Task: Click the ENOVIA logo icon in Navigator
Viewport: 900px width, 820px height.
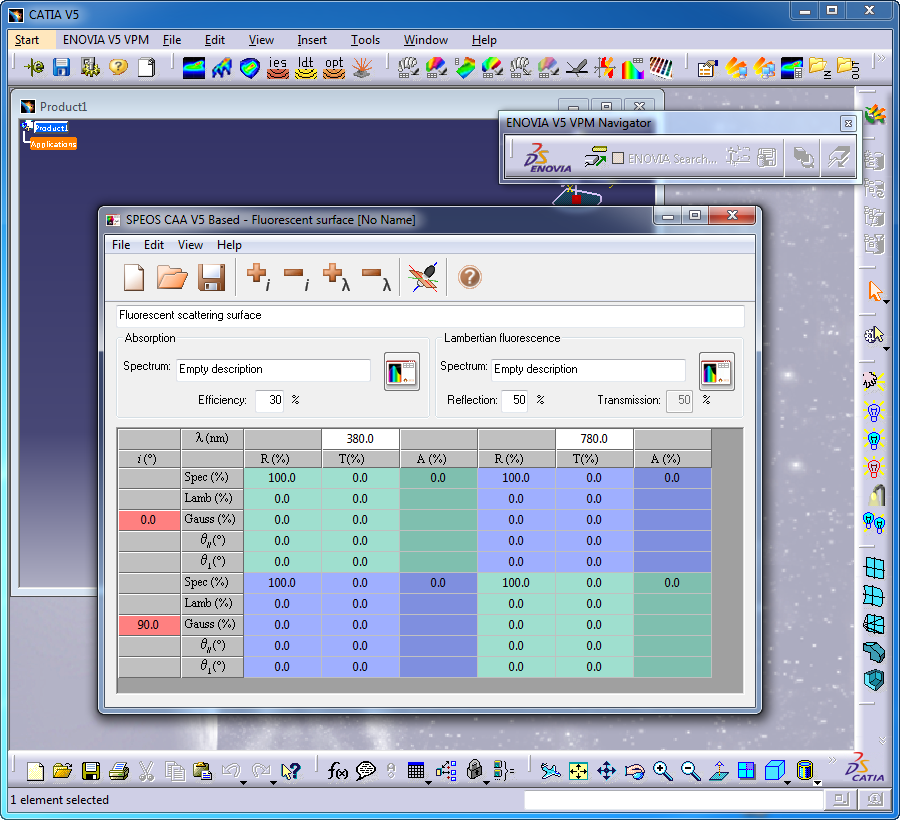Action: click(547, 157)
